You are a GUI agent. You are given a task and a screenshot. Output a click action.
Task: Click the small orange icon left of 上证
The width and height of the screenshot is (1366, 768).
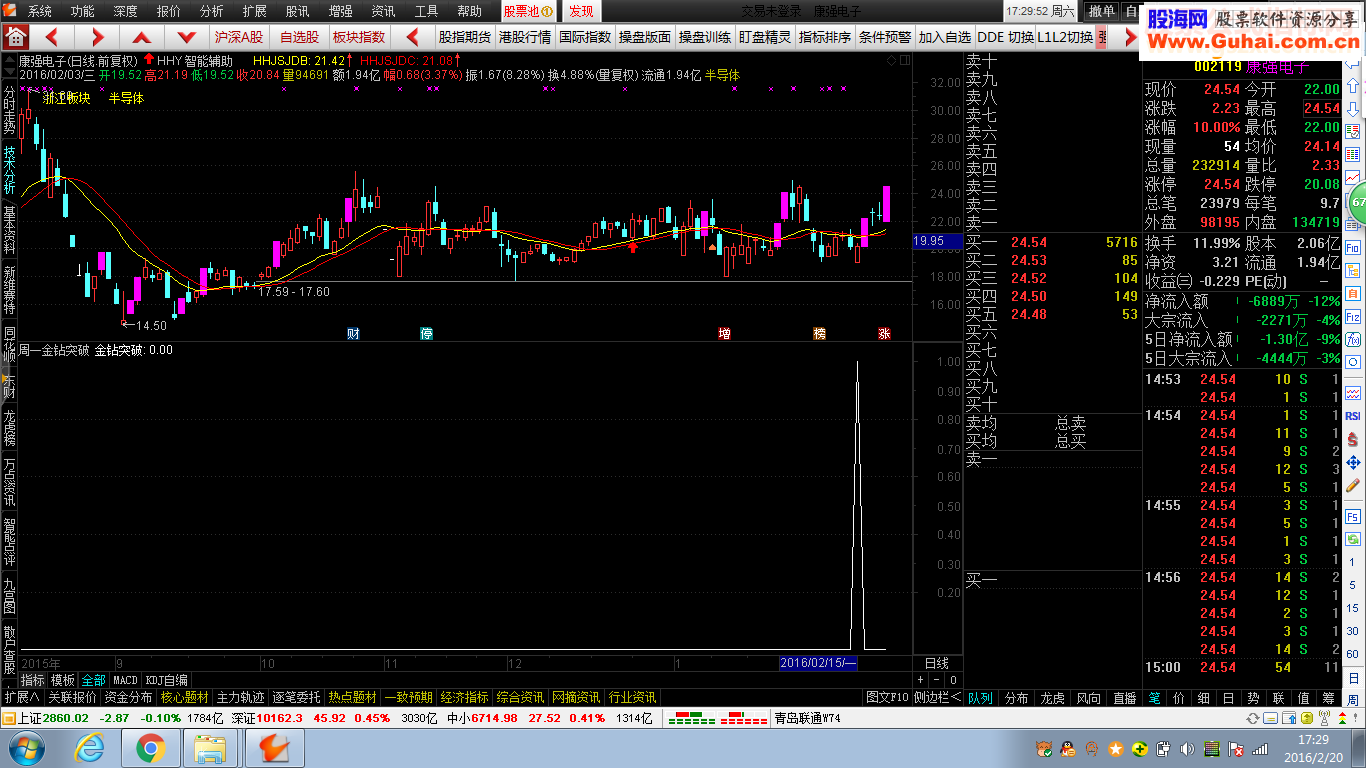[x=8, y=718]
